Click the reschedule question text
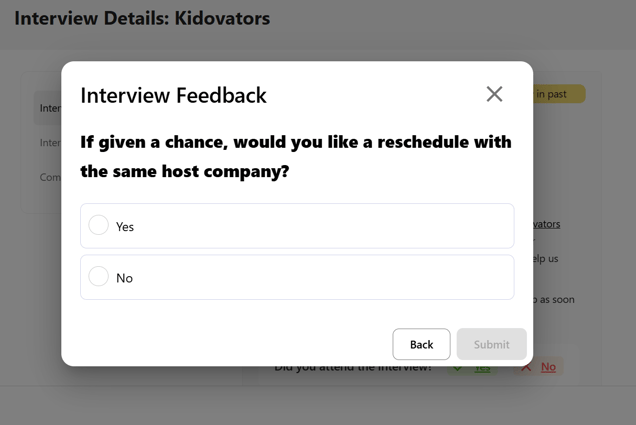This screenshot has width=636, height=425. pyautogui.click(x=296, y=157)
